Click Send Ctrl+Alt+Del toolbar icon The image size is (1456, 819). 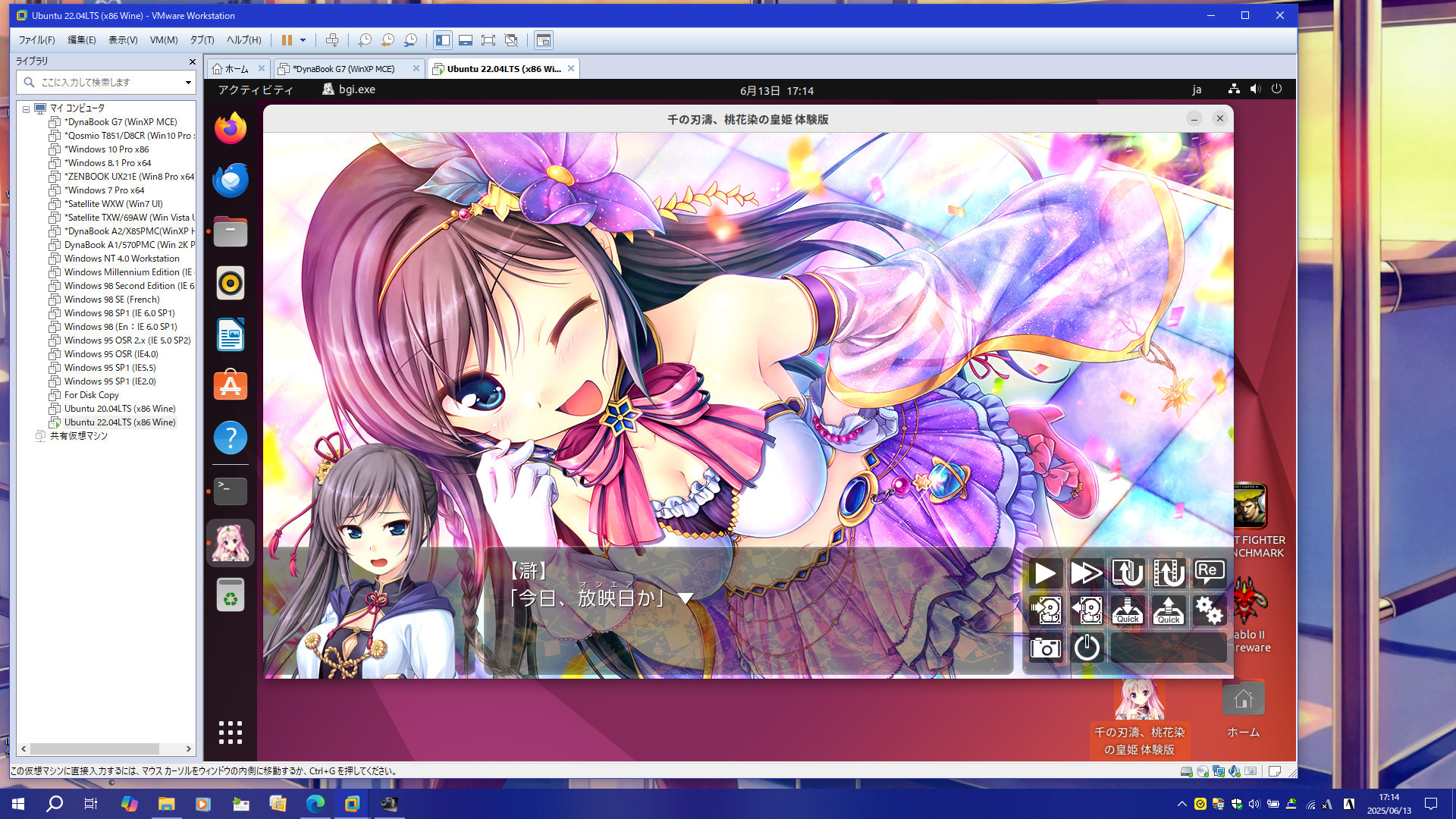[332, 40]
